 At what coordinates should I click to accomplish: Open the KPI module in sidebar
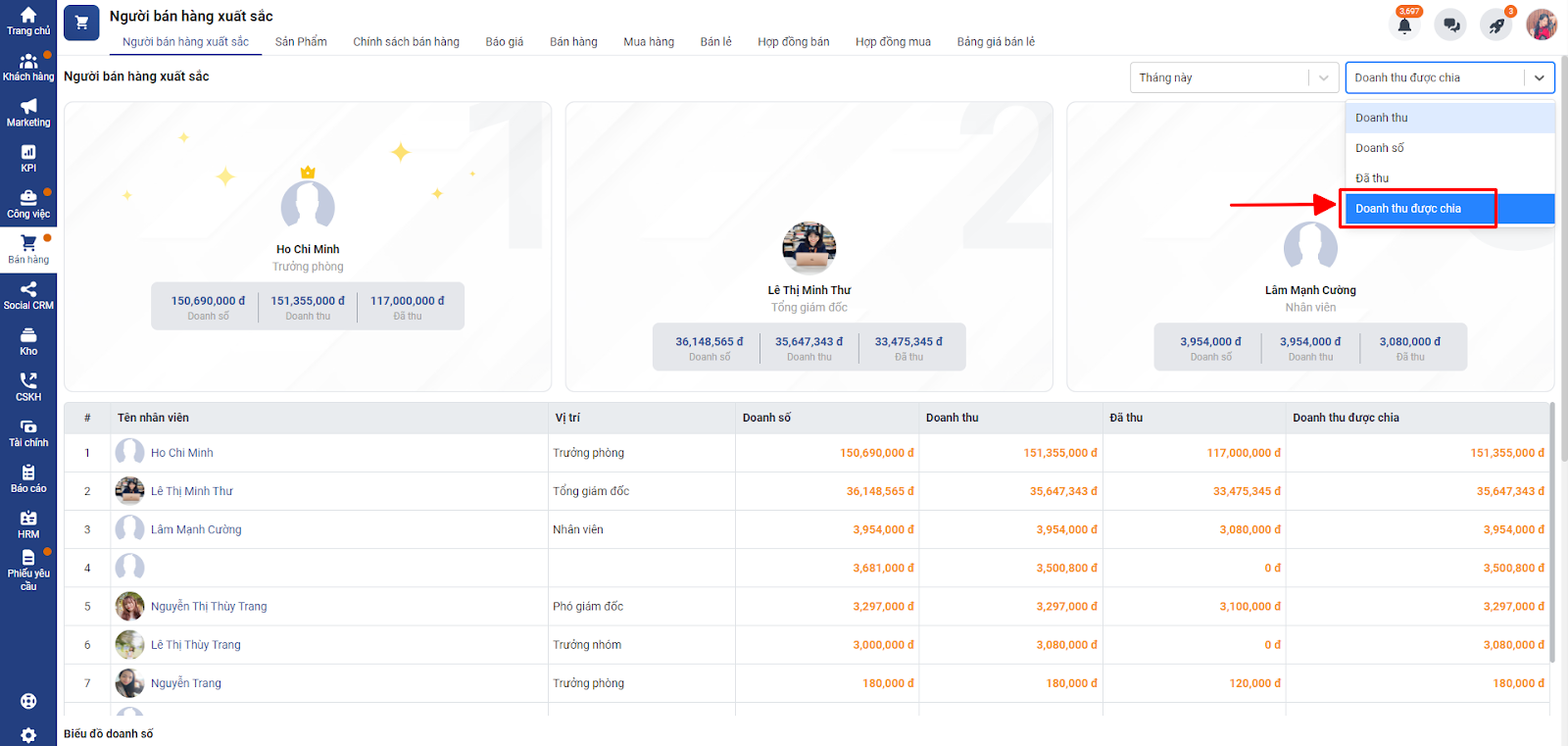click(x=28, y=159)
